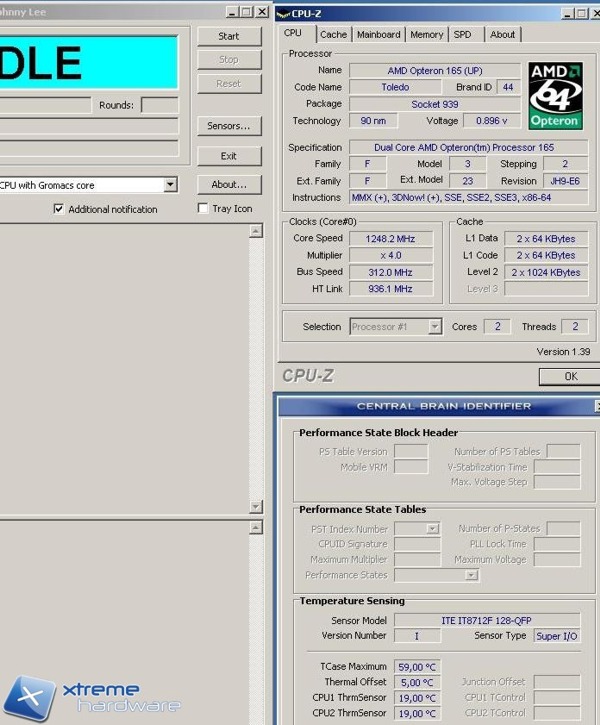Screen dimensions: 600x725
Task: Click the CPU-Z title bar icon
Action: pyautogui.click(x=282, y=13)
